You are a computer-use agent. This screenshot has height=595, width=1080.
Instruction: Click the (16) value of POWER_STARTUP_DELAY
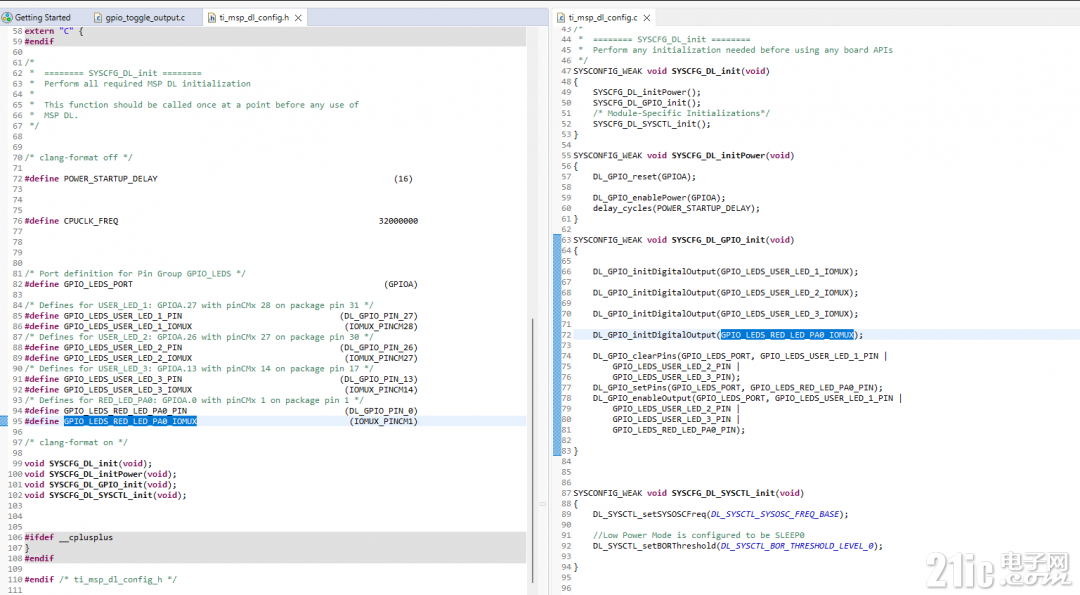pyautogui.click(x=403, y=178)
